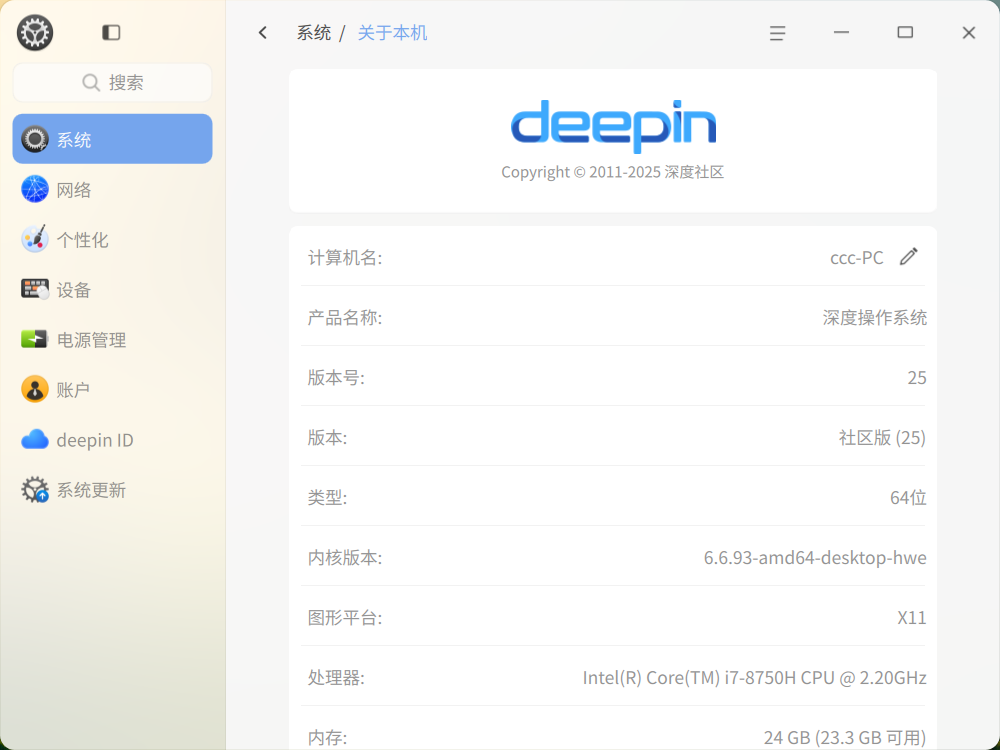Click the 关于本机 breadcrumb label

[392, 33]
